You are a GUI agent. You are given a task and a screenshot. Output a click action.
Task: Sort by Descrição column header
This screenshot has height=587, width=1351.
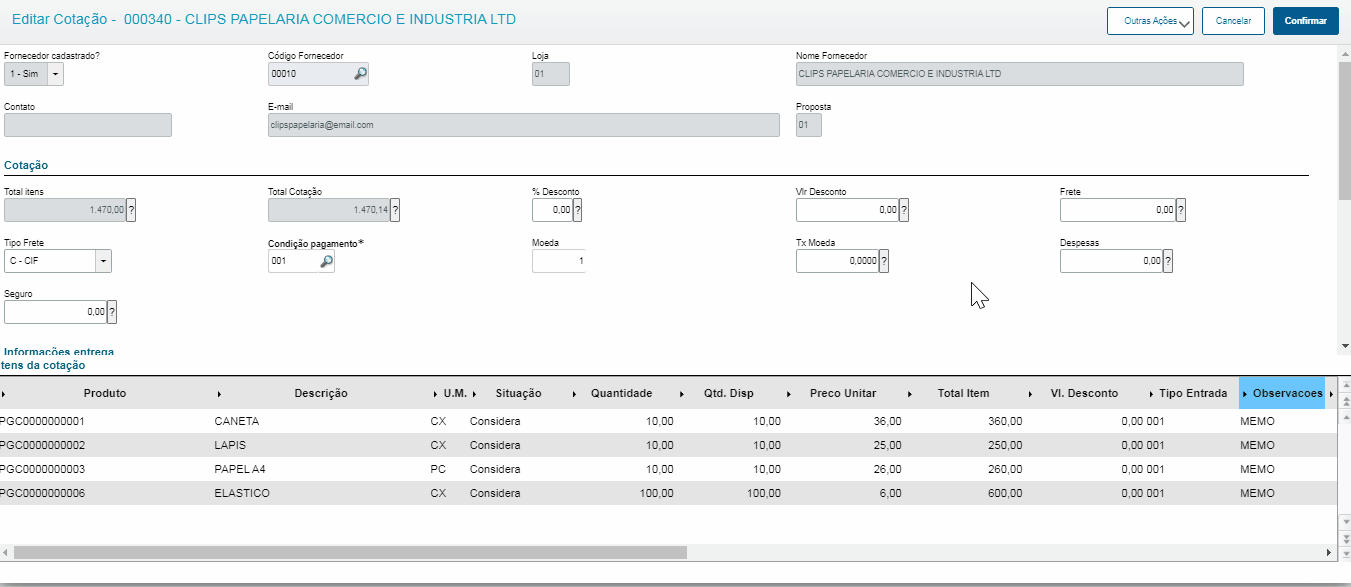pyautogui.click(x=321, y=393)
